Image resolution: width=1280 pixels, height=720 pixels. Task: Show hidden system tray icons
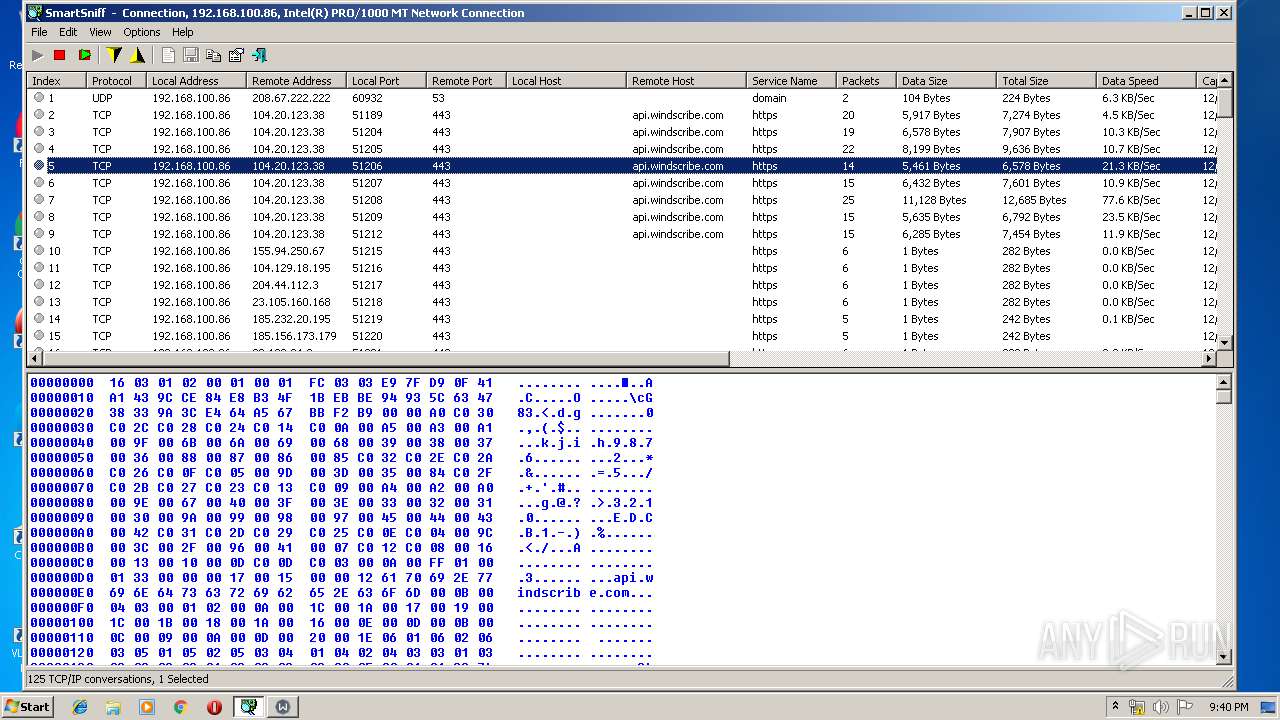point(1115,707)
